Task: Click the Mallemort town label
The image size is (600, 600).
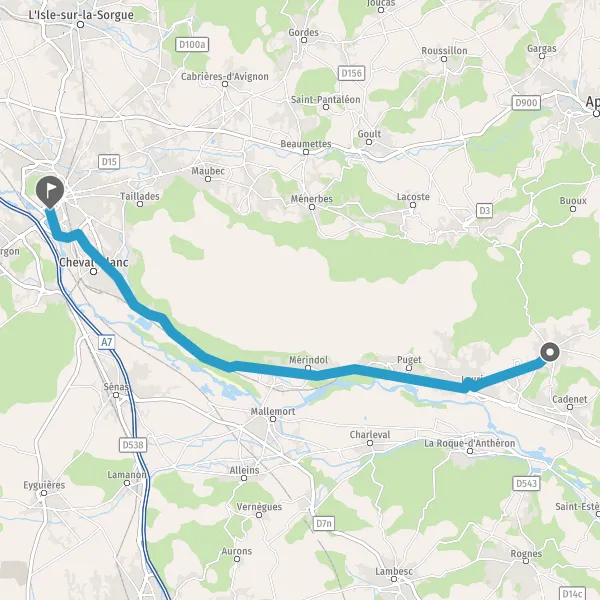Action: (273, 411)
